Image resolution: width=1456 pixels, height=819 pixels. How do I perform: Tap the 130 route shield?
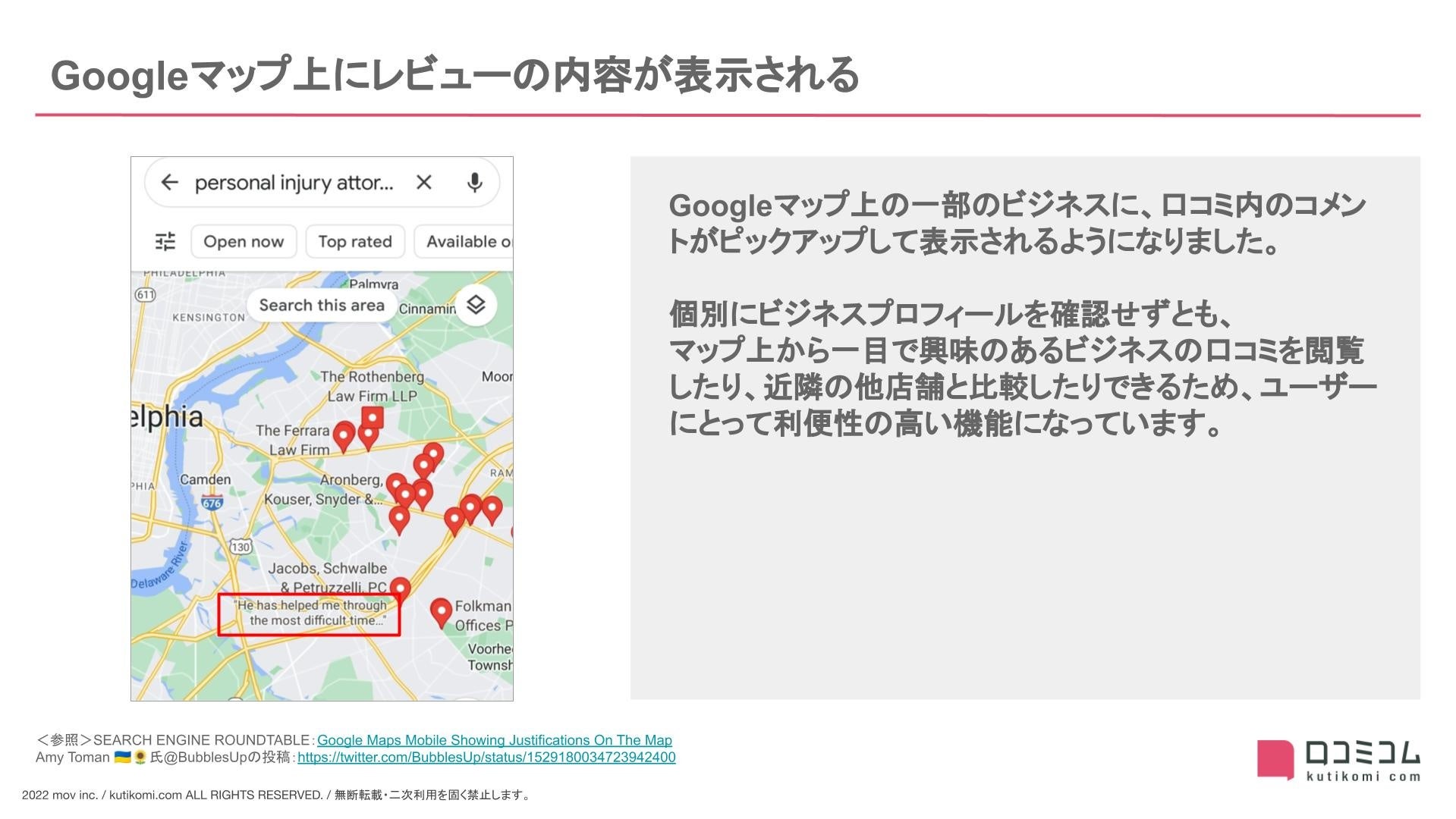coord(241,546)
